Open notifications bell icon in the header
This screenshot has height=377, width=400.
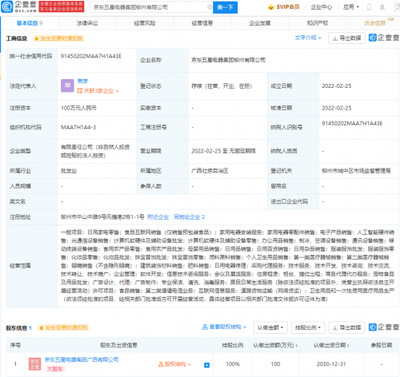pyautogui.click(x=382, y=7)
